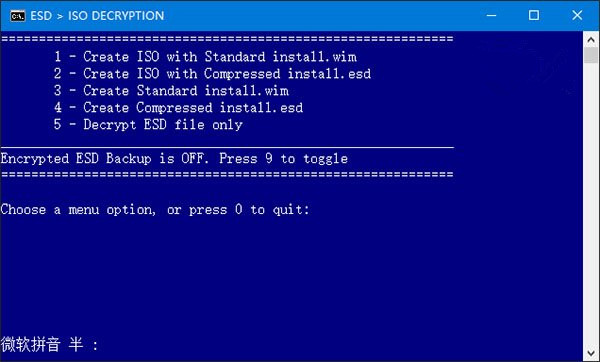Viewport: 600px width, 362px height.
Task: Minimize the ESD ISO DECRYPTION window
Action: [x=491, y=16]
